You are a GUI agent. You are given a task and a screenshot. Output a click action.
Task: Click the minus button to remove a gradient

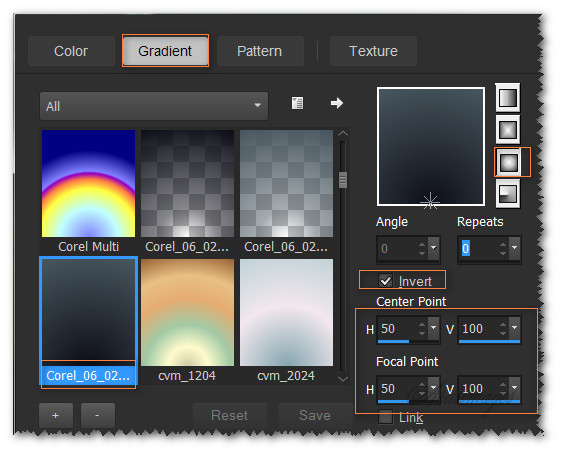click(x=98, y=415)
